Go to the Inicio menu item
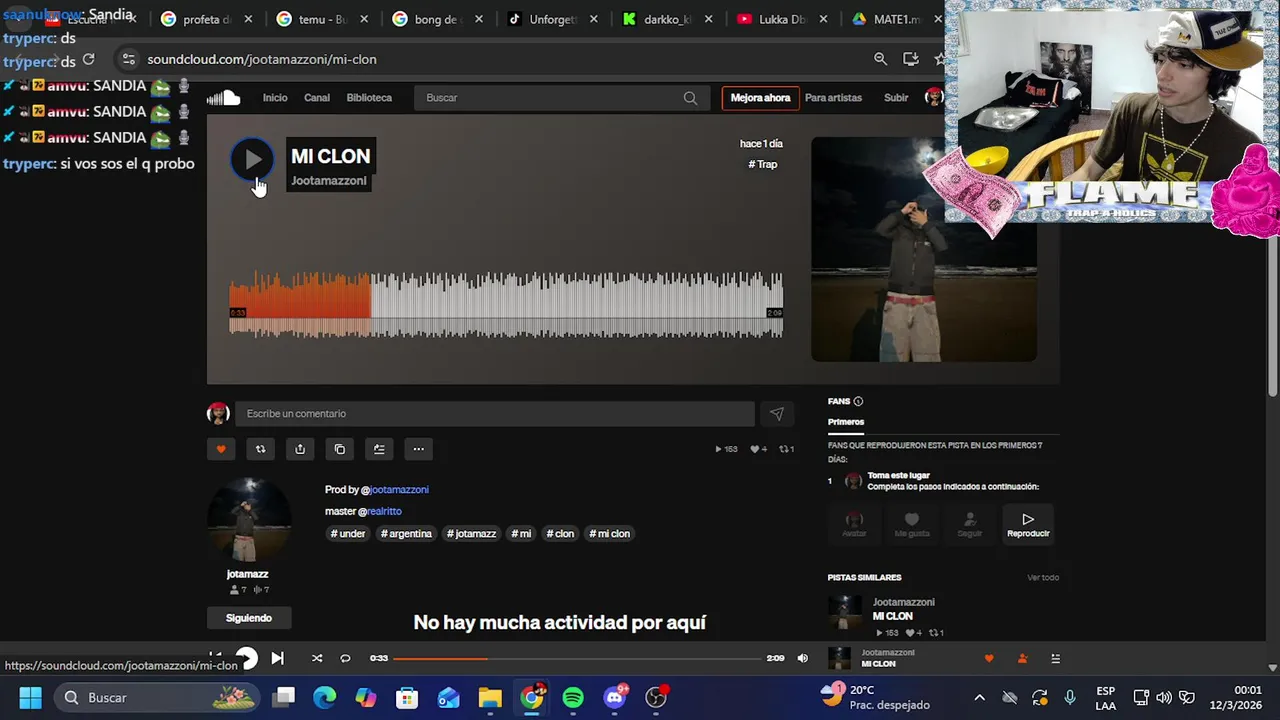 (x=275, y=98)
